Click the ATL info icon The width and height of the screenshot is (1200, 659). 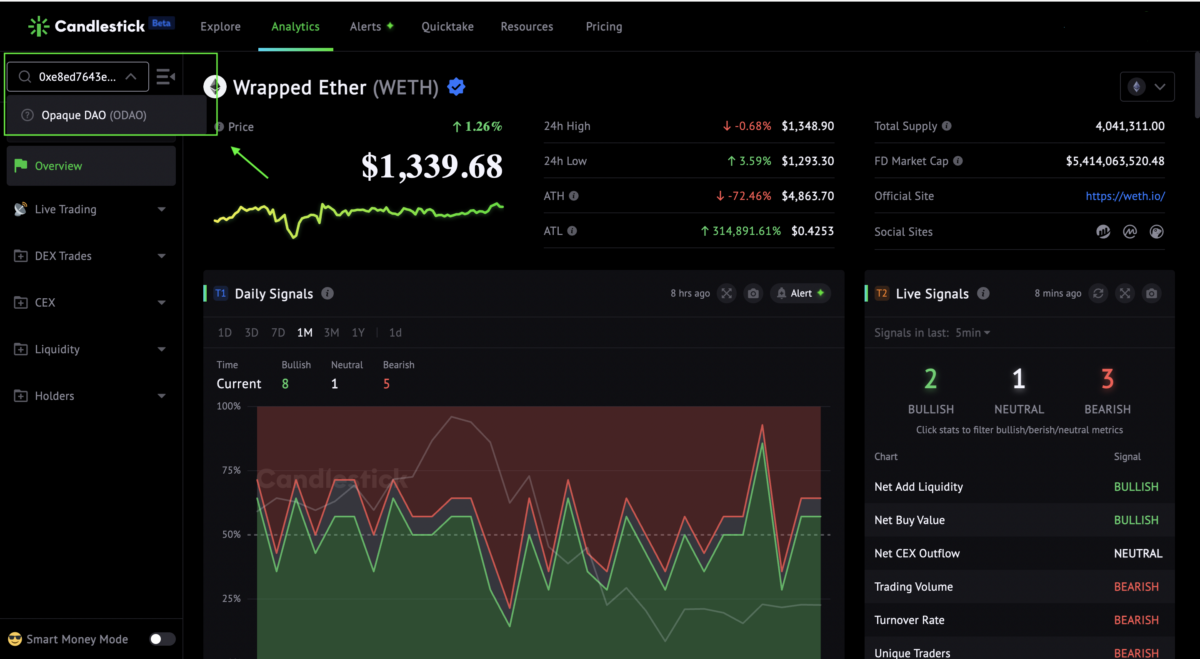[572, 231]
